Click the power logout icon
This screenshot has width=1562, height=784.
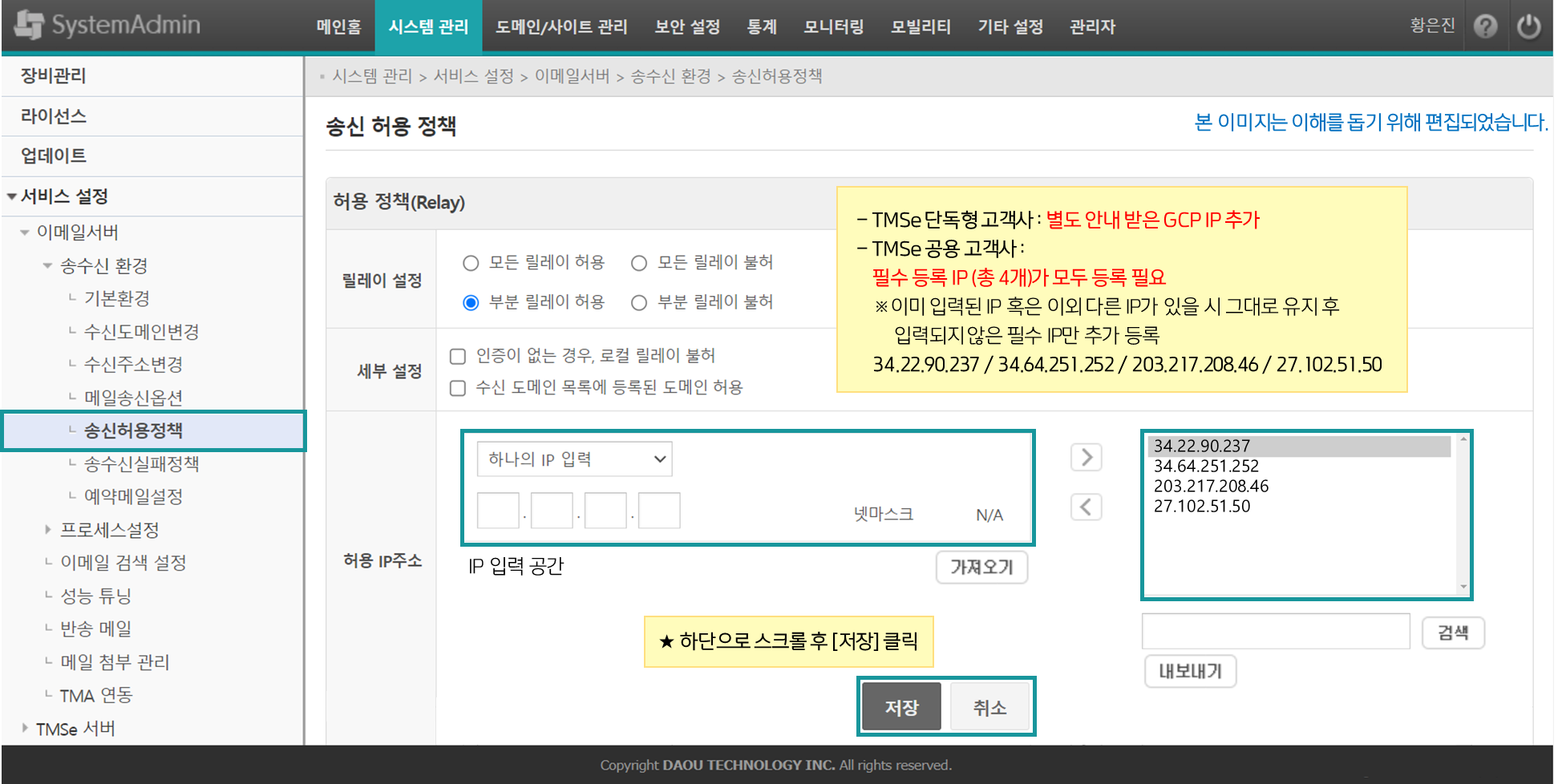click(x=1528, y=26)
